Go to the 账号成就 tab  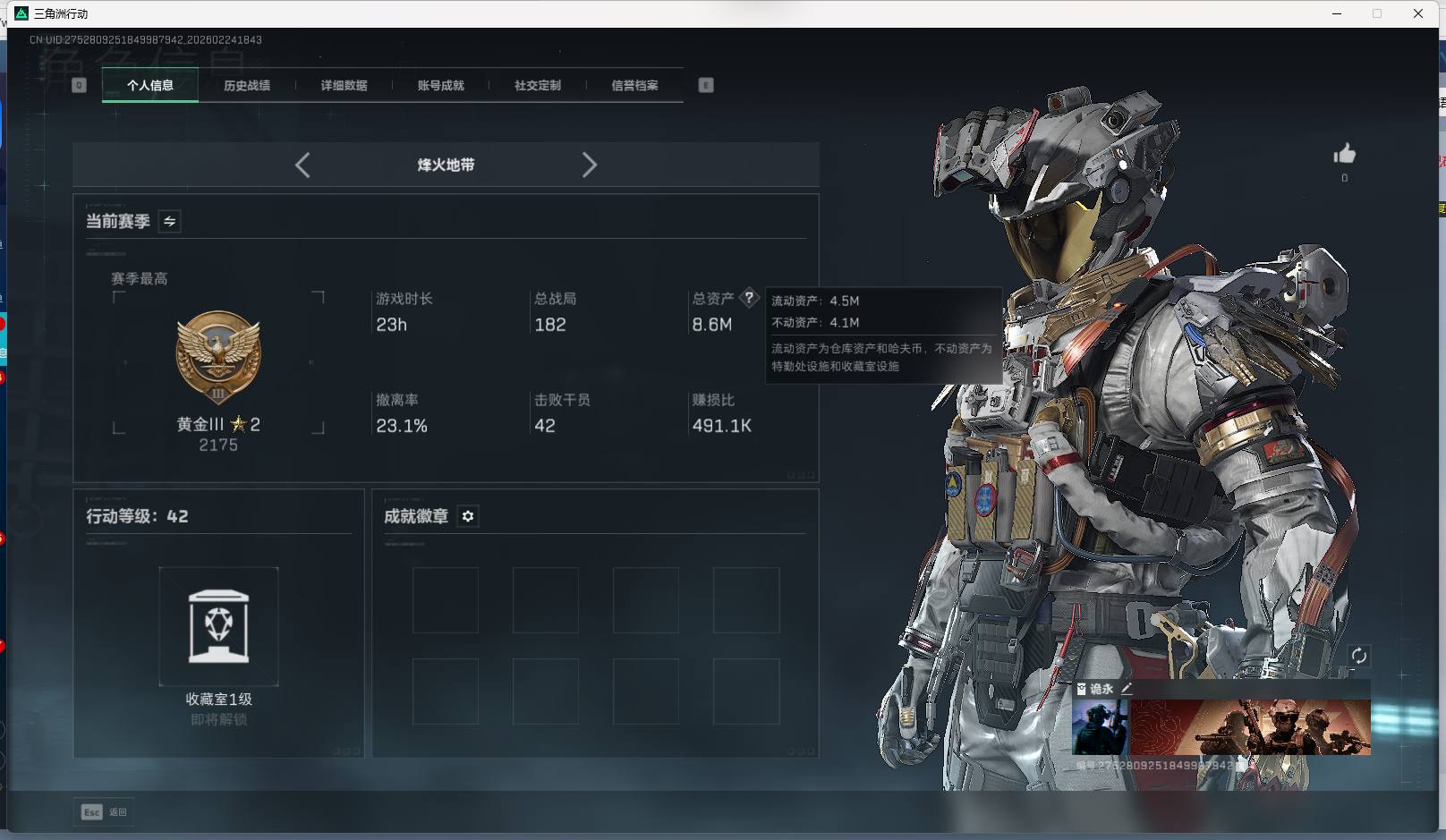point(441,85)
